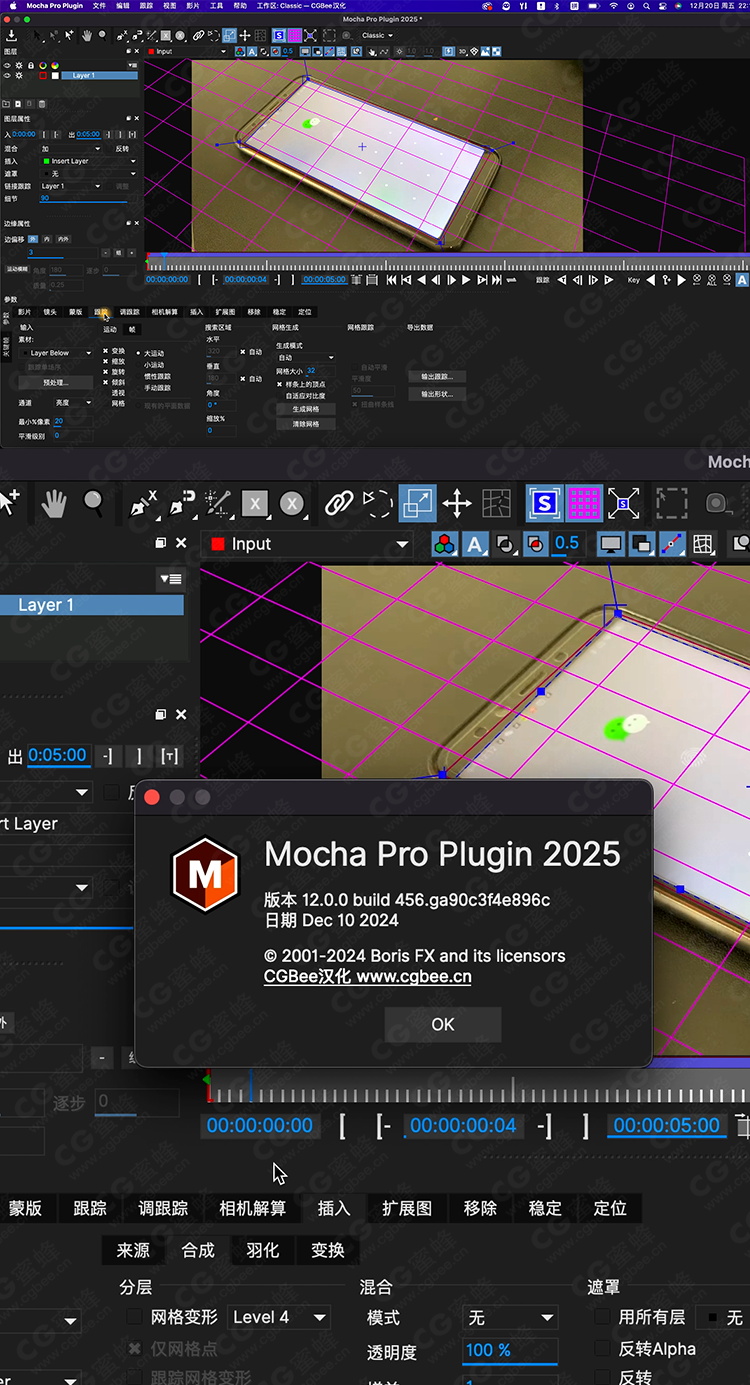Open the CGBee汉化 www.cgbee.cn link
The image size is (750, 1385).
[367, 977]
